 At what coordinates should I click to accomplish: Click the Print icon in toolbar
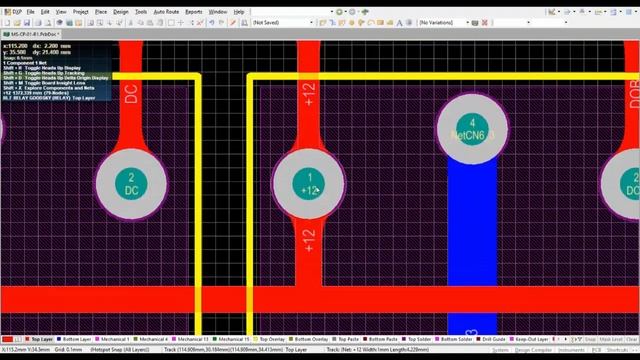click(38, 23)
